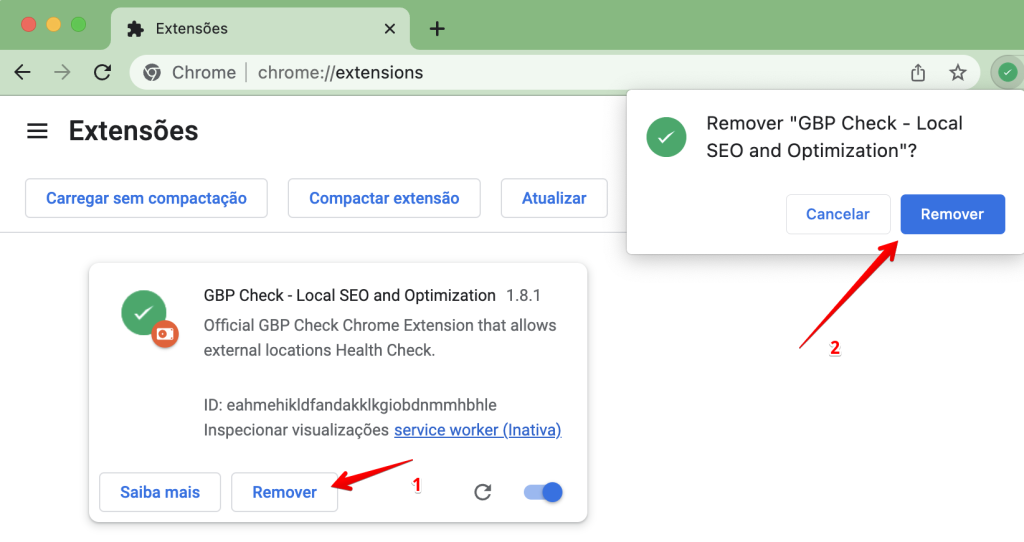Open the share icon in the address bar

coord(918,72)
